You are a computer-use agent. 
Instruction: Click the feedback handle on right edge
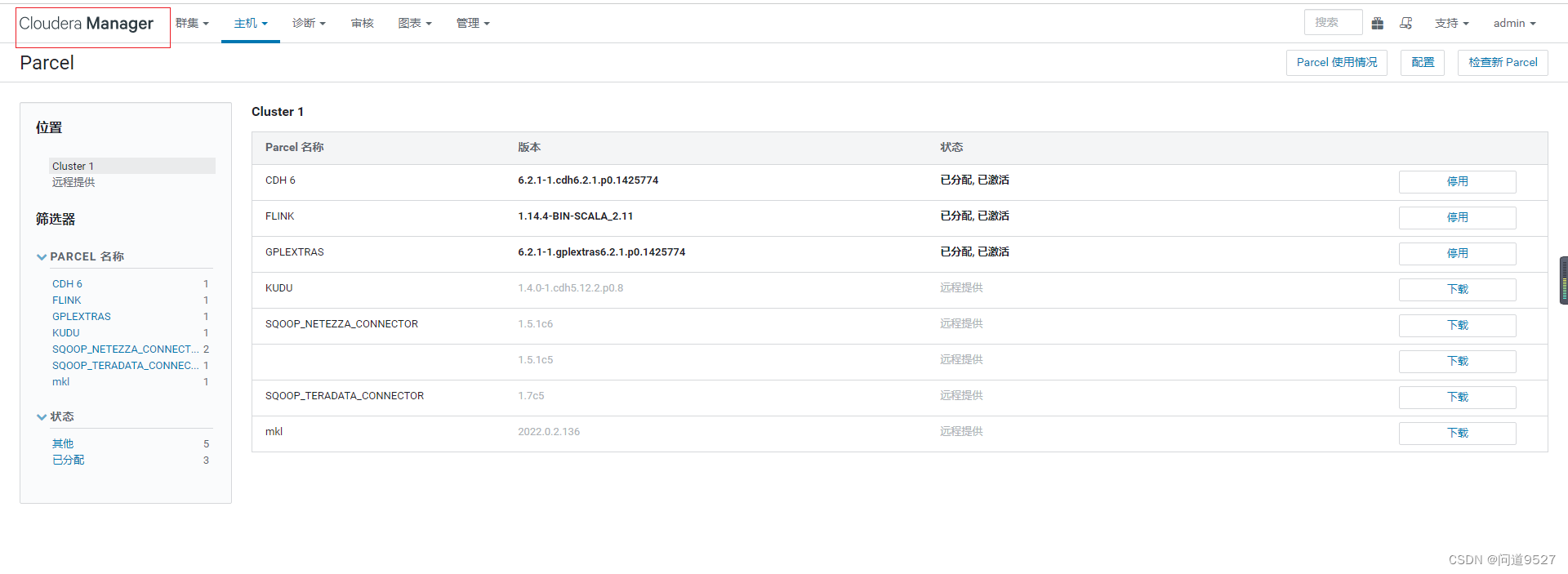[1563, 280]
